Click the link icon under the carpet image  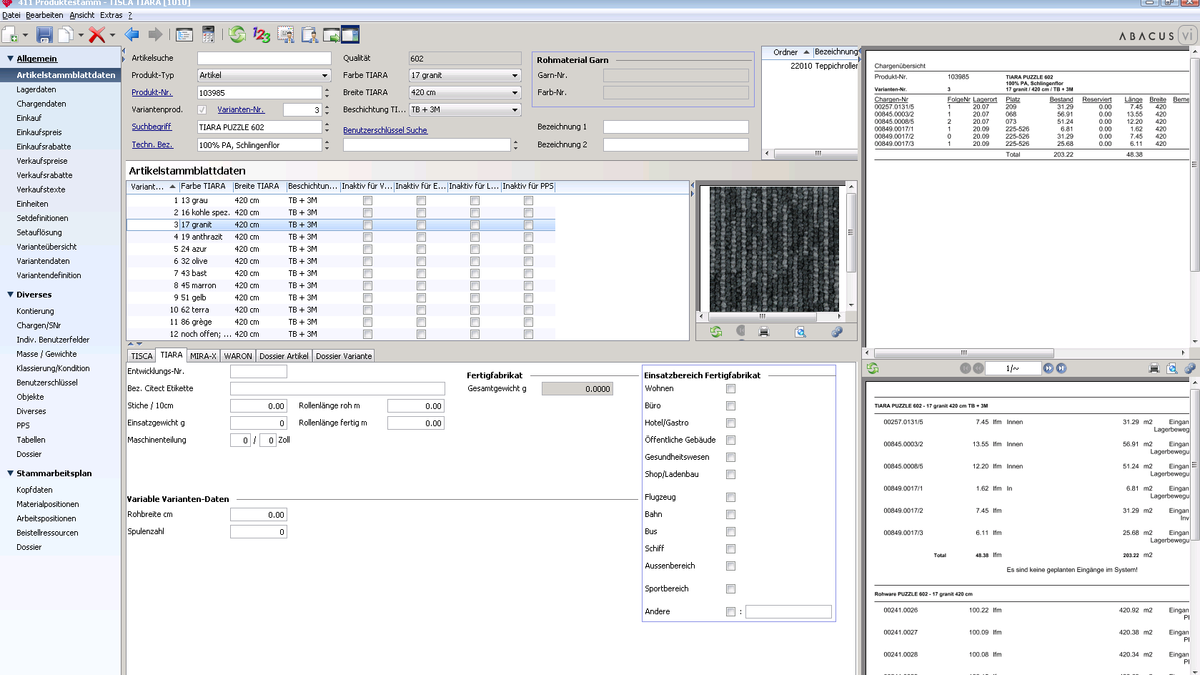[837, 331]
